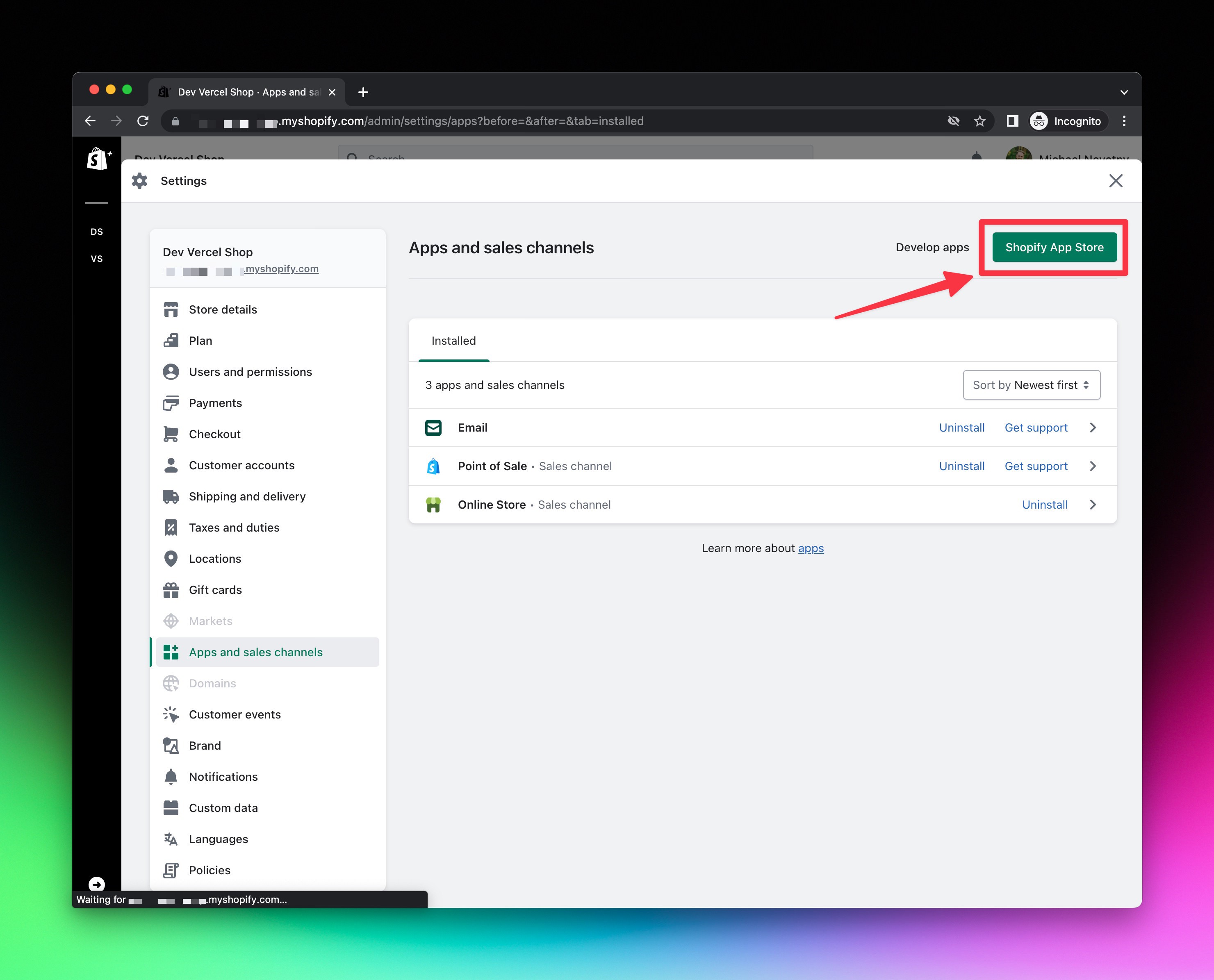This screenshot has height=980, width=1214.
Task: Open Sort by Newest first dropdown
Action: point(1031,385)
